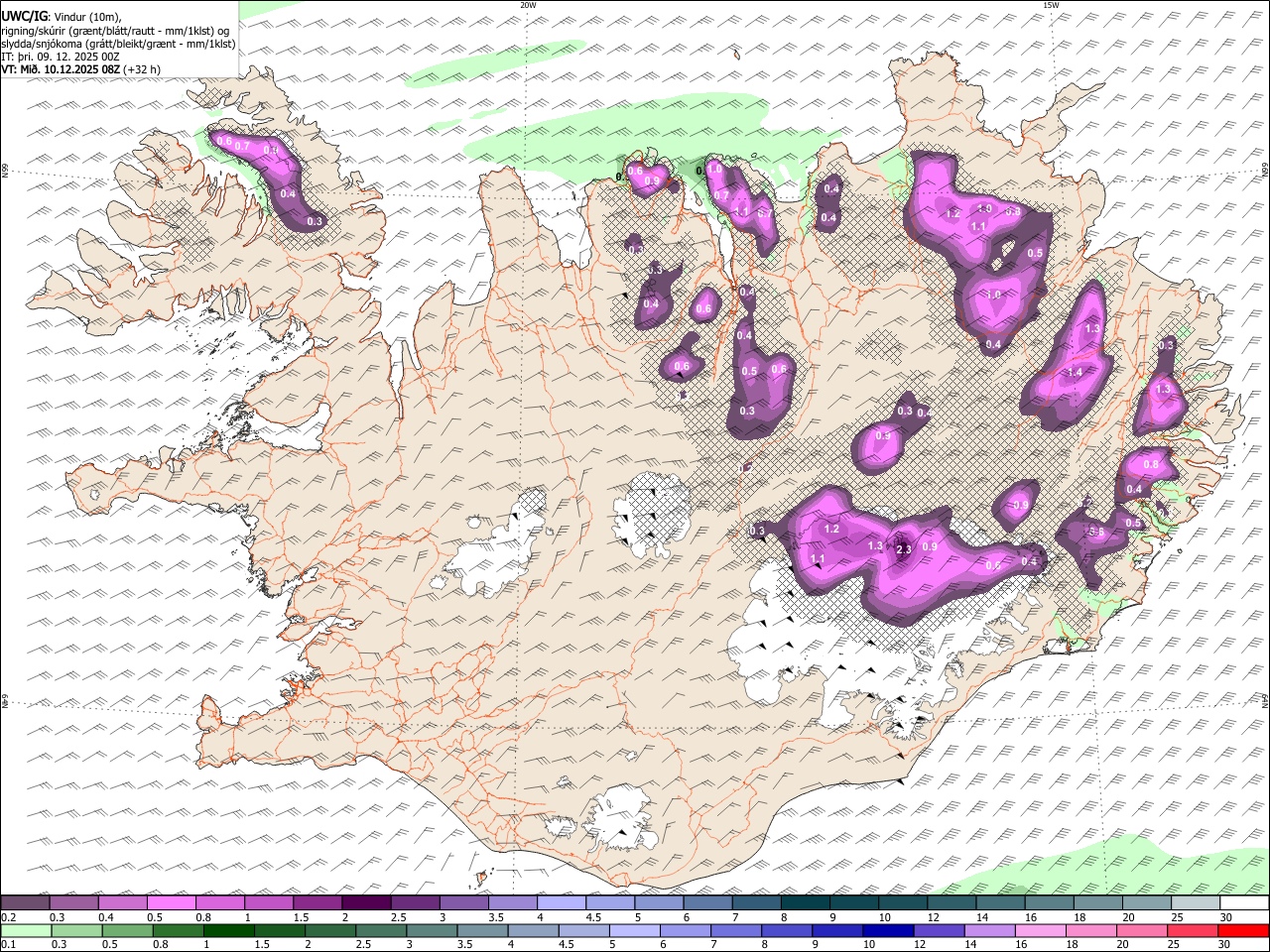Click the 'UWC/IG: Vindur (10m)' title text

[x=62, y=16]
